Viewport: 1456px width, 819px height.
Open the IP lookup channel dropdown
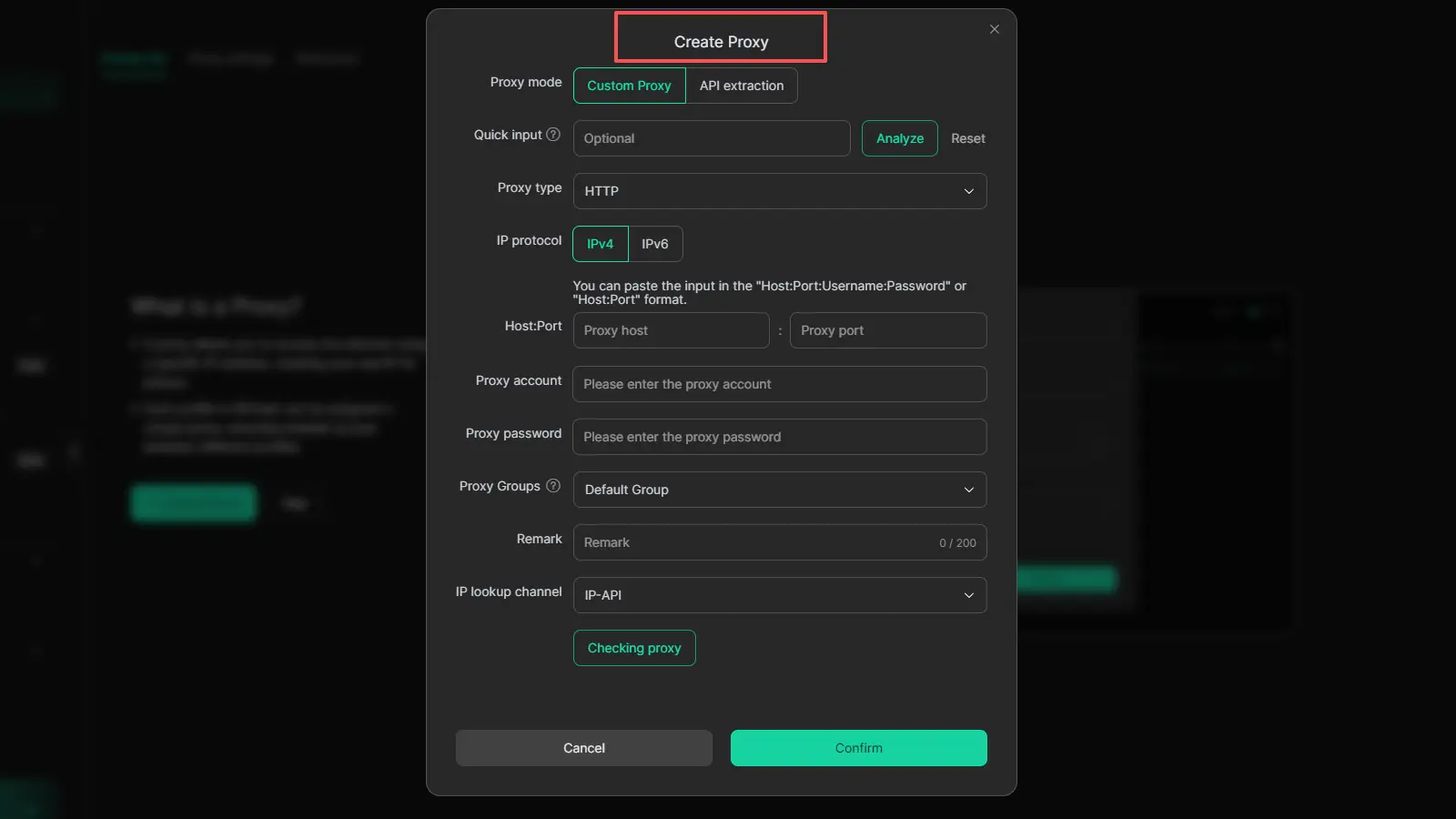[780, 595]
